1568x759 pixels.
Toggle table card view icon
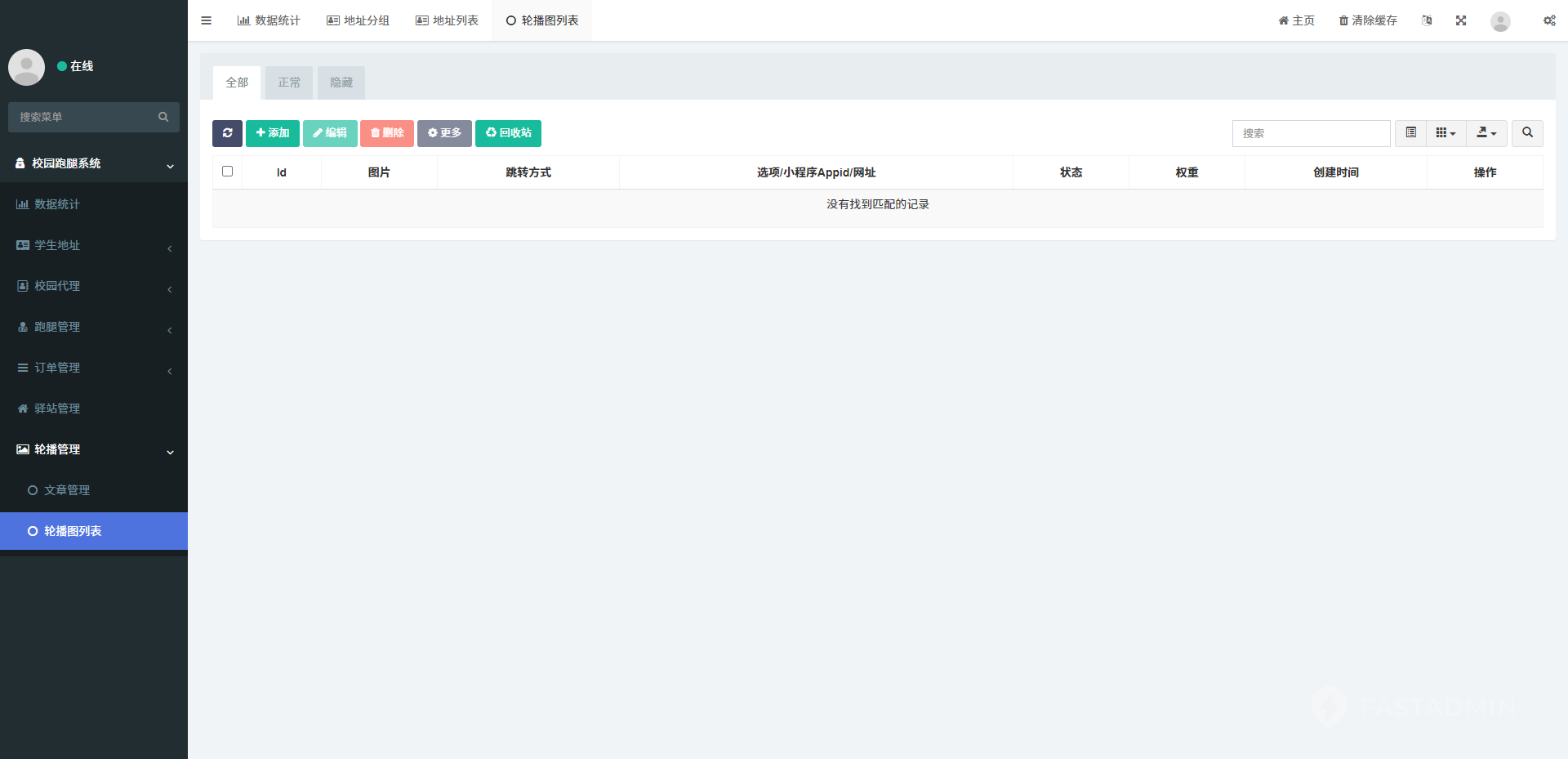click(1410, 133)
